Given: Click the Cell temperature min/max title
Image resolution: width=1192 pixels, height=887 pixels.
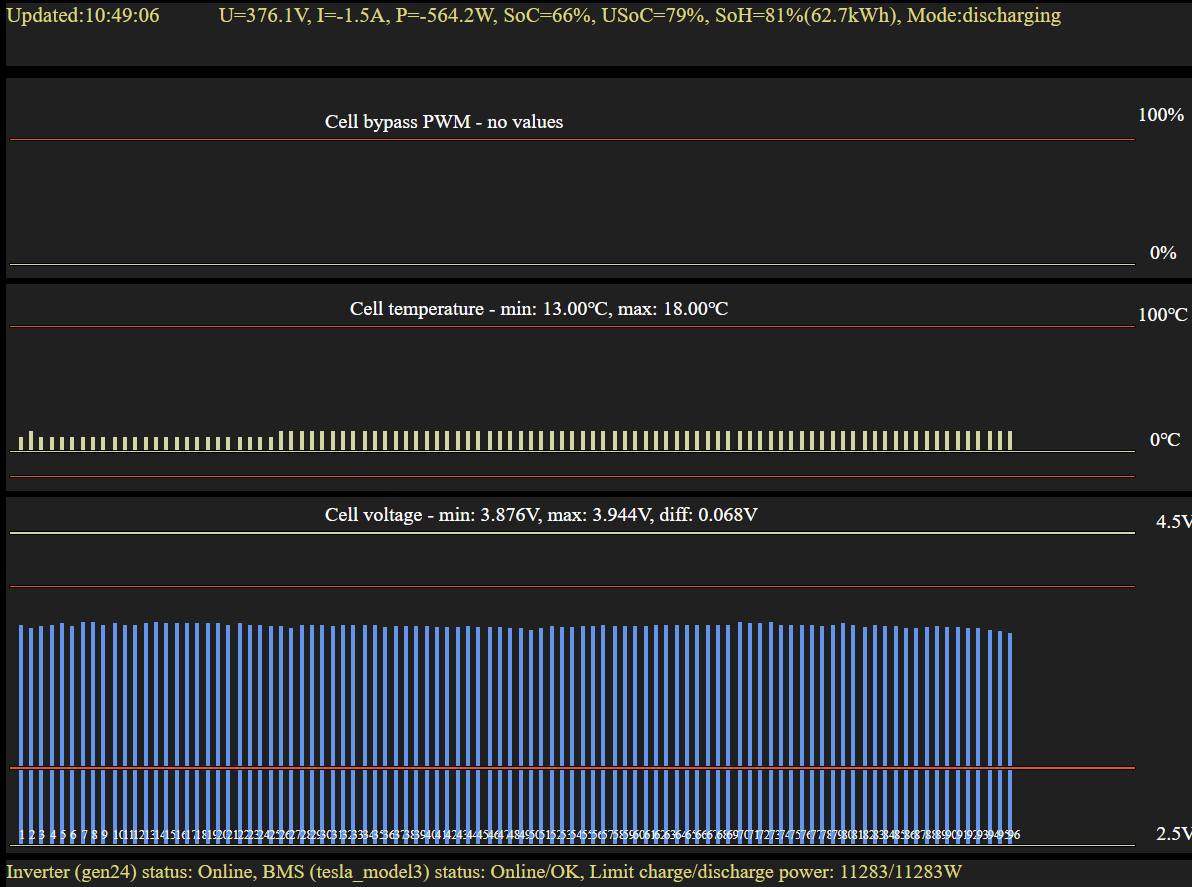Looking at the screenshot, I should (x=538, y=309).
